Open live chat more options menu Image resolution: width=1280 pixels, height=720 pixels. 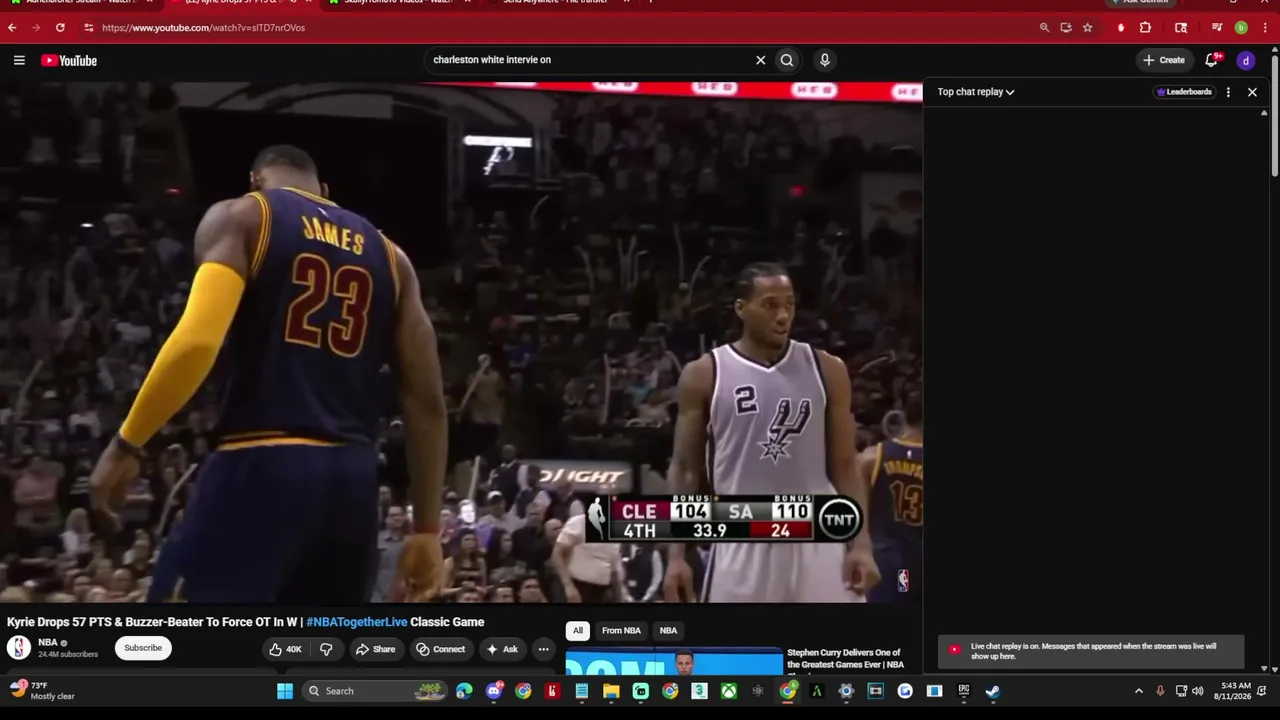point(1228,92)
